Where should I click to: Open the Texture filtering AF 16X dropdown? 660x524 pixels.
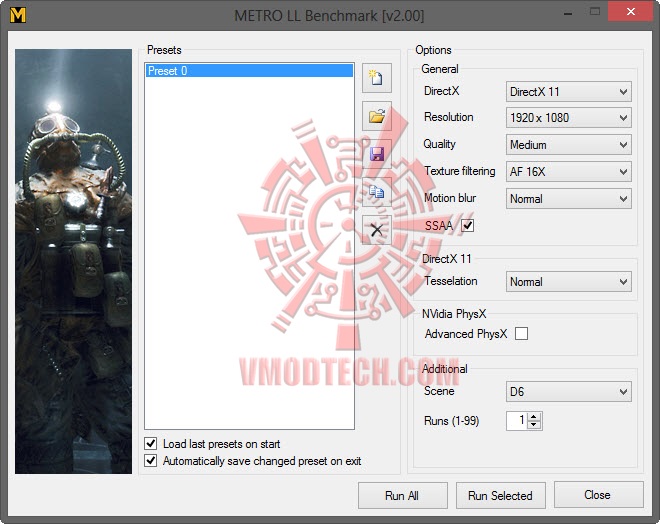(x=568, y=172)
